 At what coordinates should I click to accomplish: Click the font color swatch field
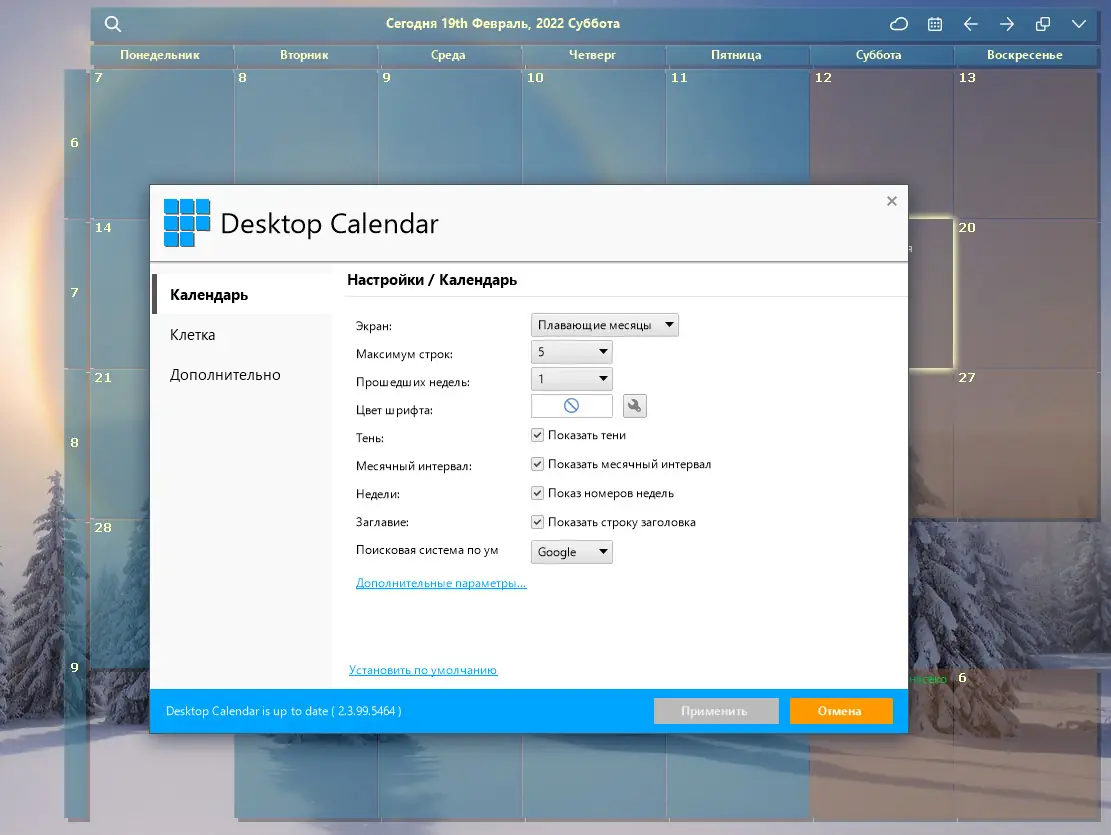(571, 405)
